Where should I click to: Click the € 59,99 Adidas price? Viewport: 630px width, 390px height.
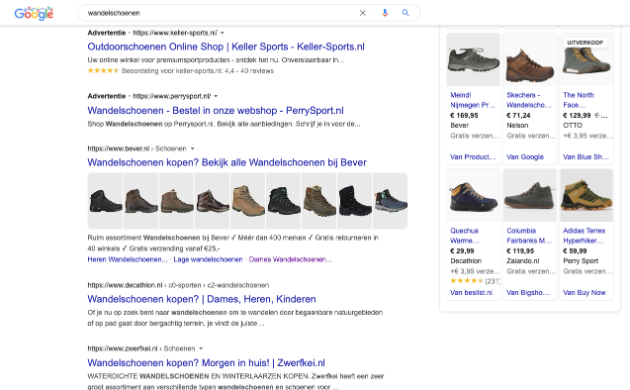point(575,251)
